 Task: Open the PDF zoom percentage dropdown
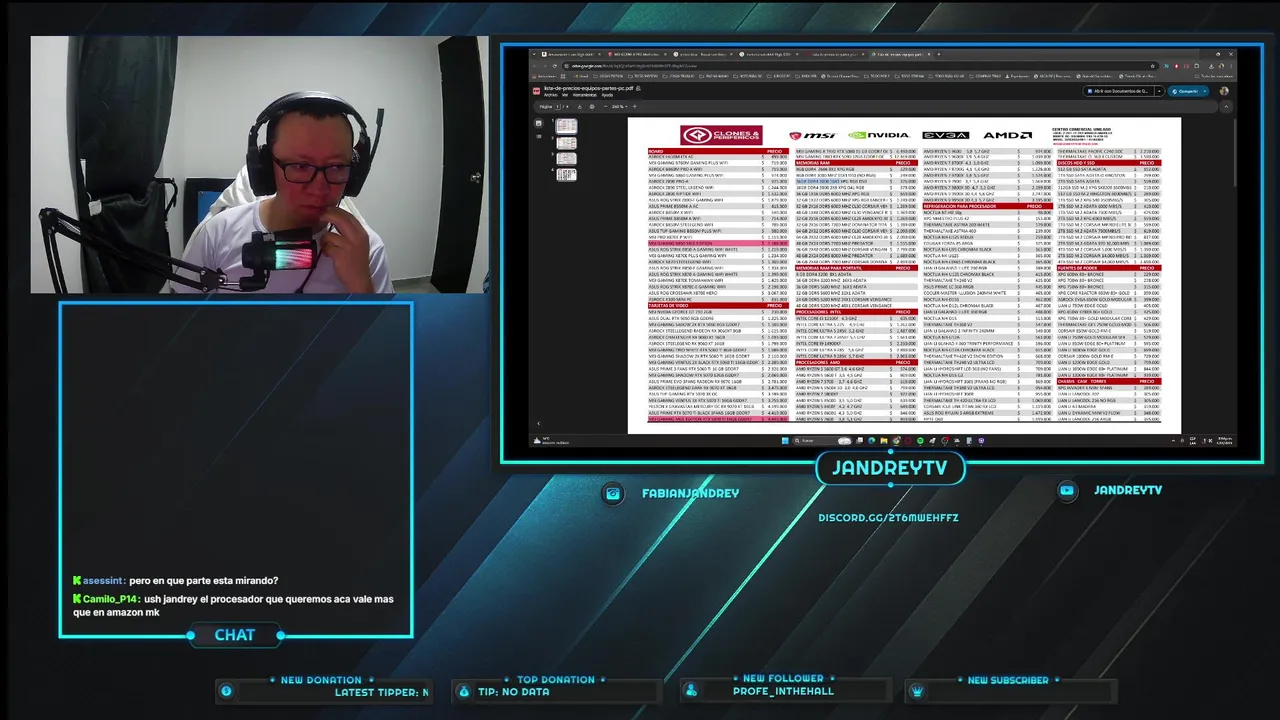coord(620,107)
